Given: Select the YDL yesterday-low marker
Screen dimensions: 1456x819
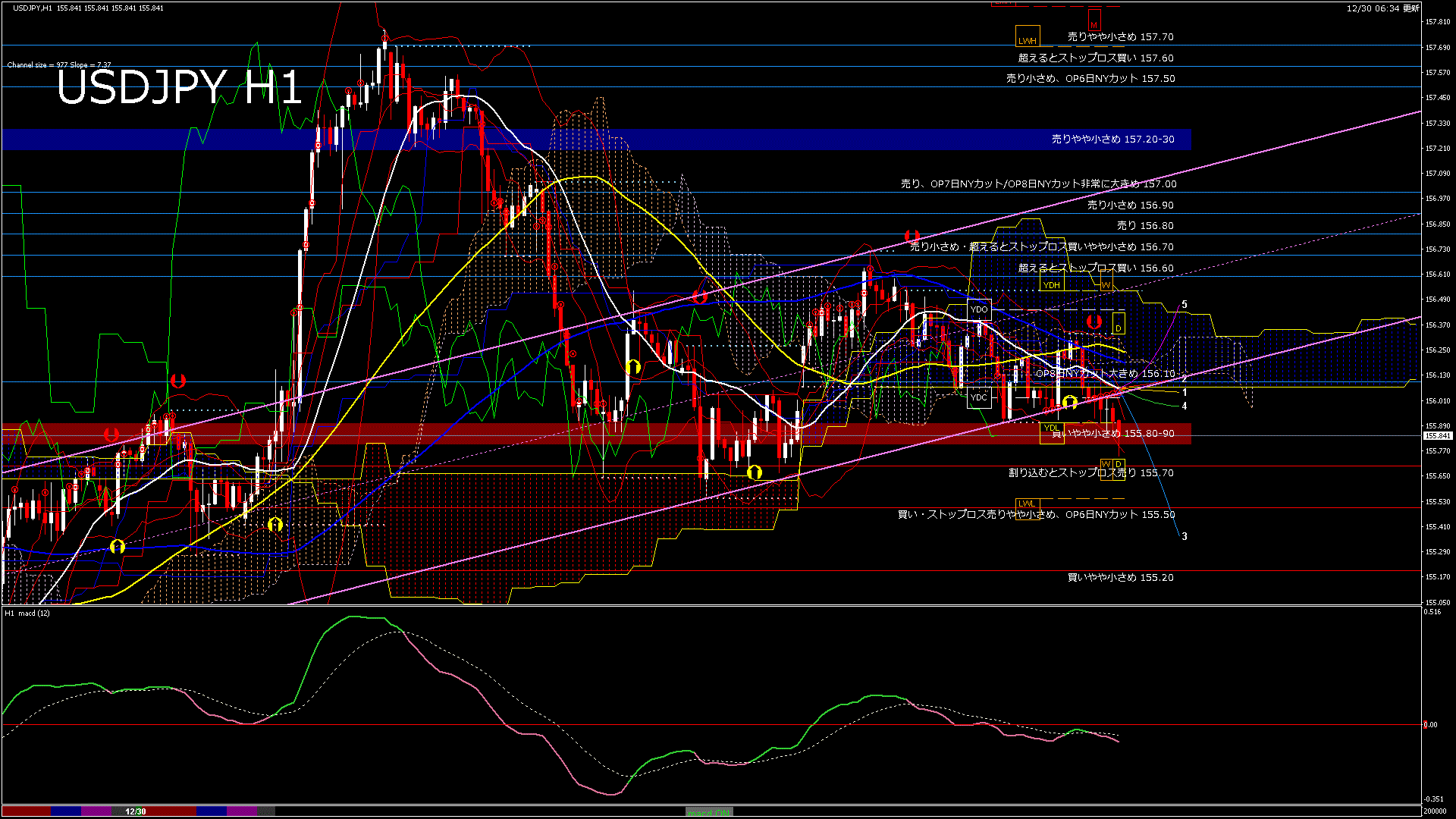Looking at the screenshot, I should point(1051,428).
